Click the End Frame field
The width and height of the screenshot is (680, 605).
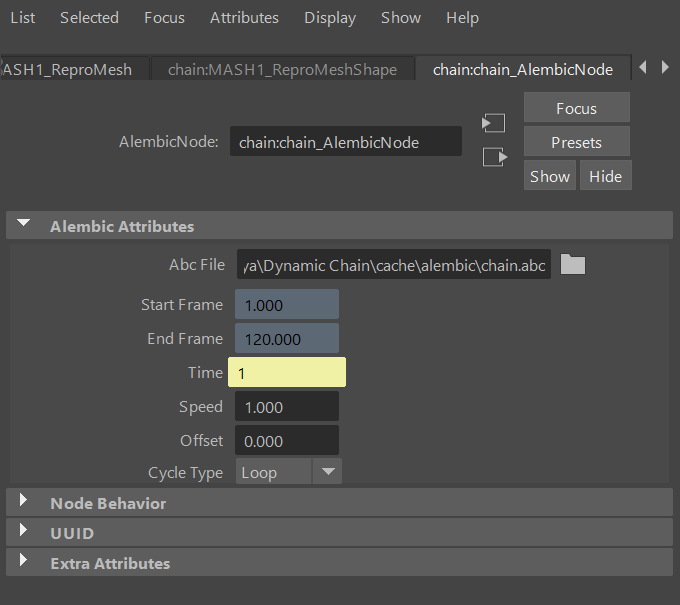point(287,339)
